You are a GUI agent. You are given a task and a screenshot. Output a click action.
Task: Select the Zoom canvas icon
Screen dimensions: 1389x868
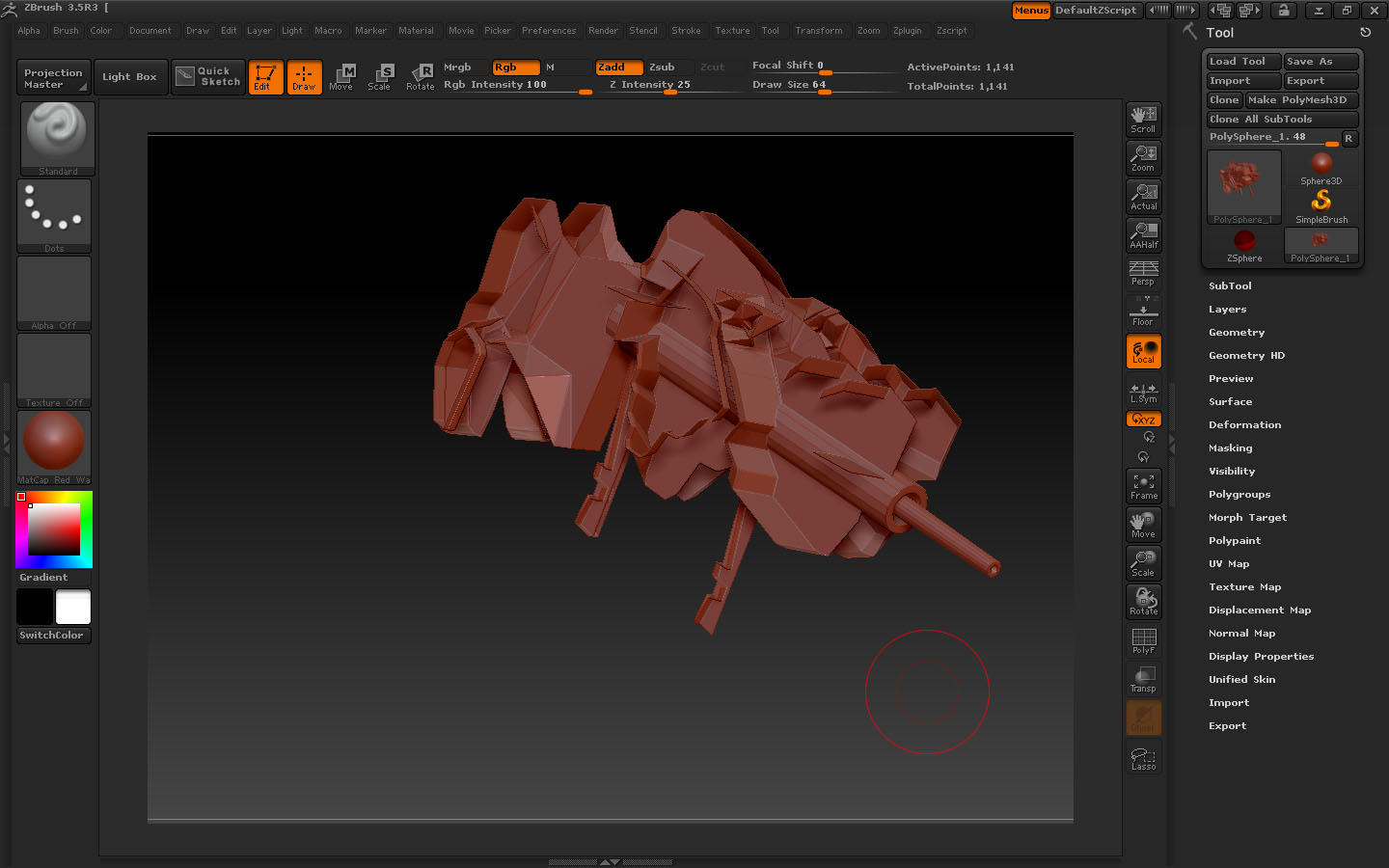(1143, 158)
